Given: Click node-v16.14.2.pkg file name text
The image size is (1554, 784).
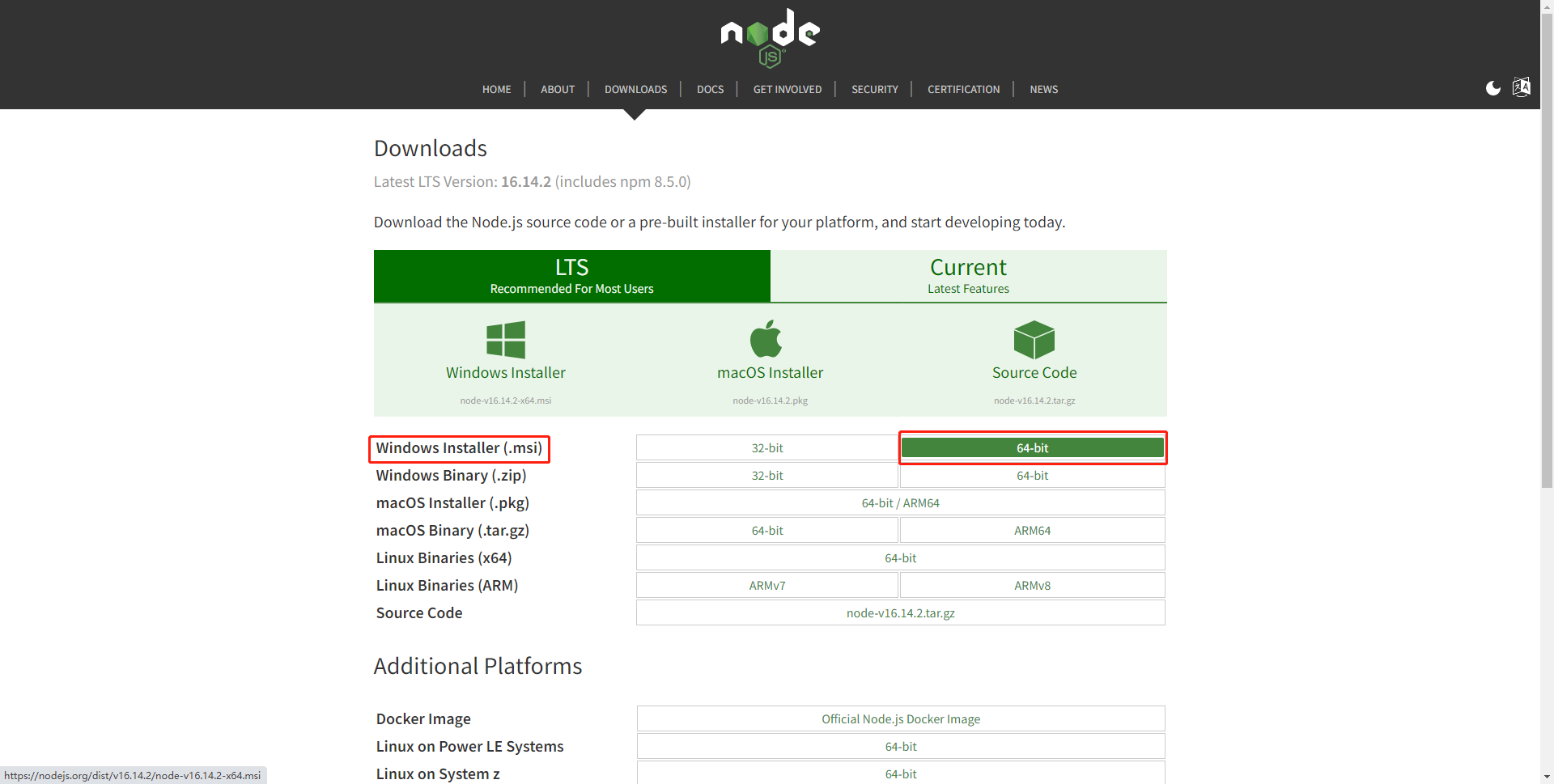Looking at the screenshot, I should tap(771, 400).
